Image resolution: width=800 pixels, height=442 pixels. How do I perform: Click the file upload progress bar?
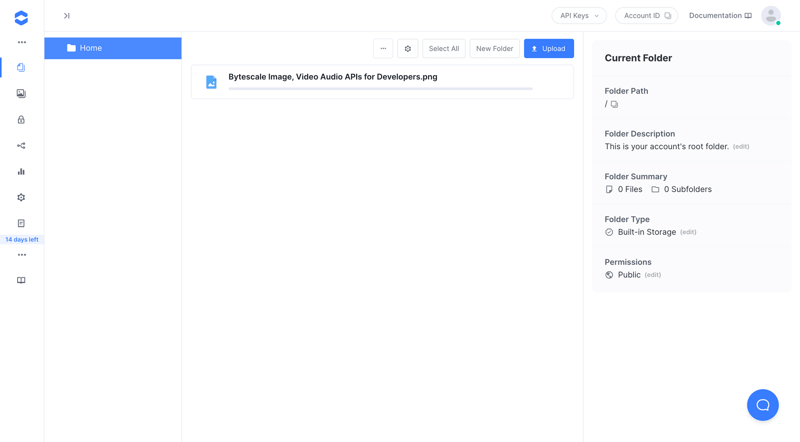pyautogui.click(x=381, y=89)
